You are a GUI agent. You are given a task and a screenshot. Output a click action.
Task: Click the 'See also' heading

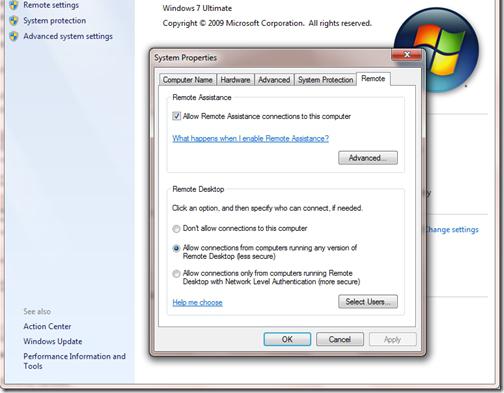tap(37, 312)
